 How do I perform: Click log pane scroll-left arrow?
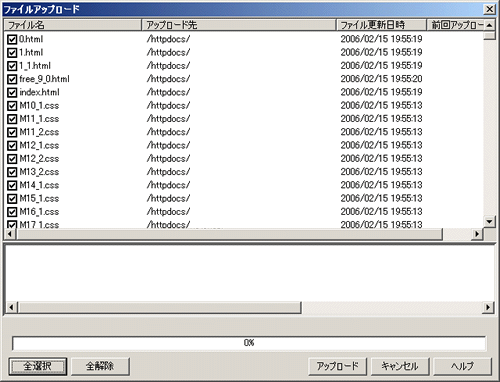click(x=11, y=307)
